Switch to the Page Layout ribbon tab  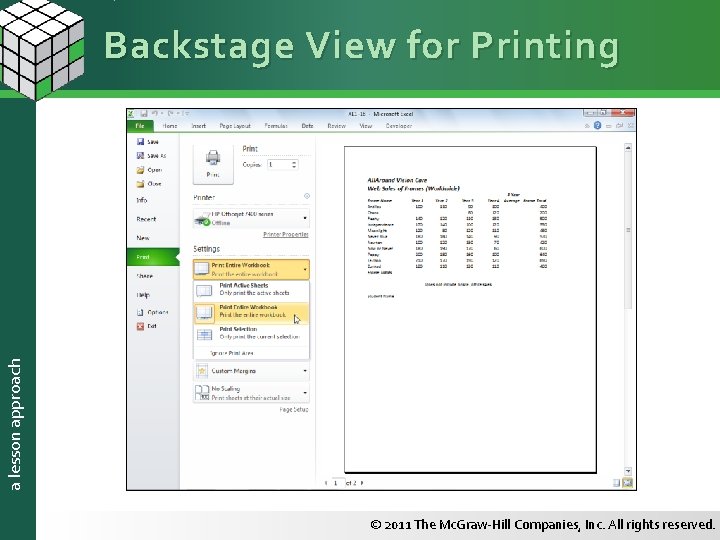point(235,125)
